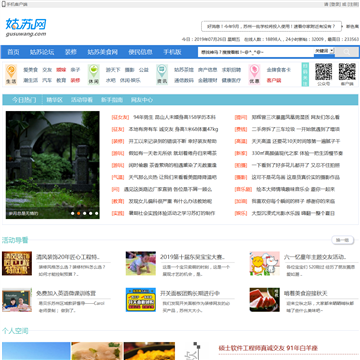Screen dimensions: 360x360
Task: Click the 金融理财 link in 资讯 category
Action: [x=208, y=80]
